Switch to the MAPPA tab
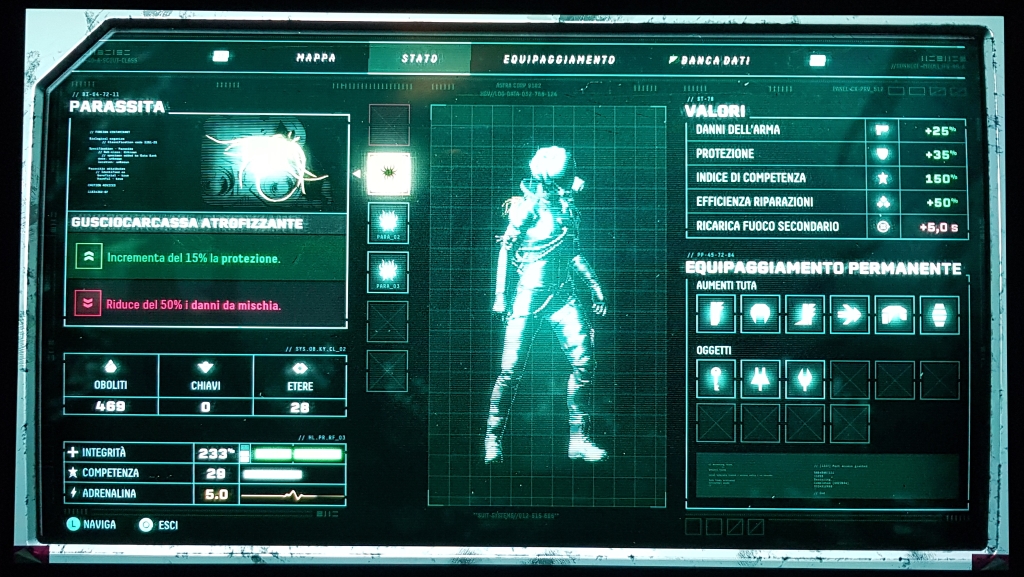The image size is (1024, 577). pos(316,57)
